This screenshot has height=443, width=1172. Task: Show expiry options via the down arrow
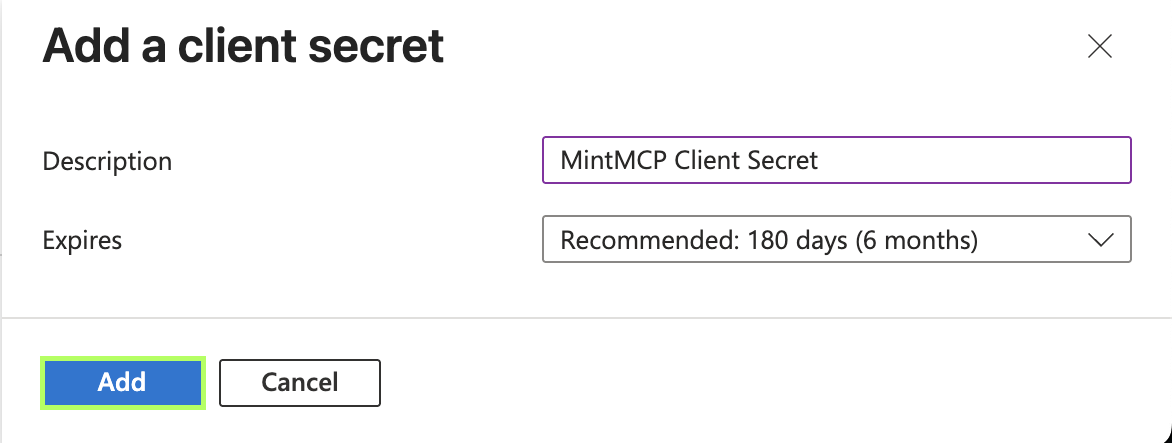click(x=1100, y=240)
